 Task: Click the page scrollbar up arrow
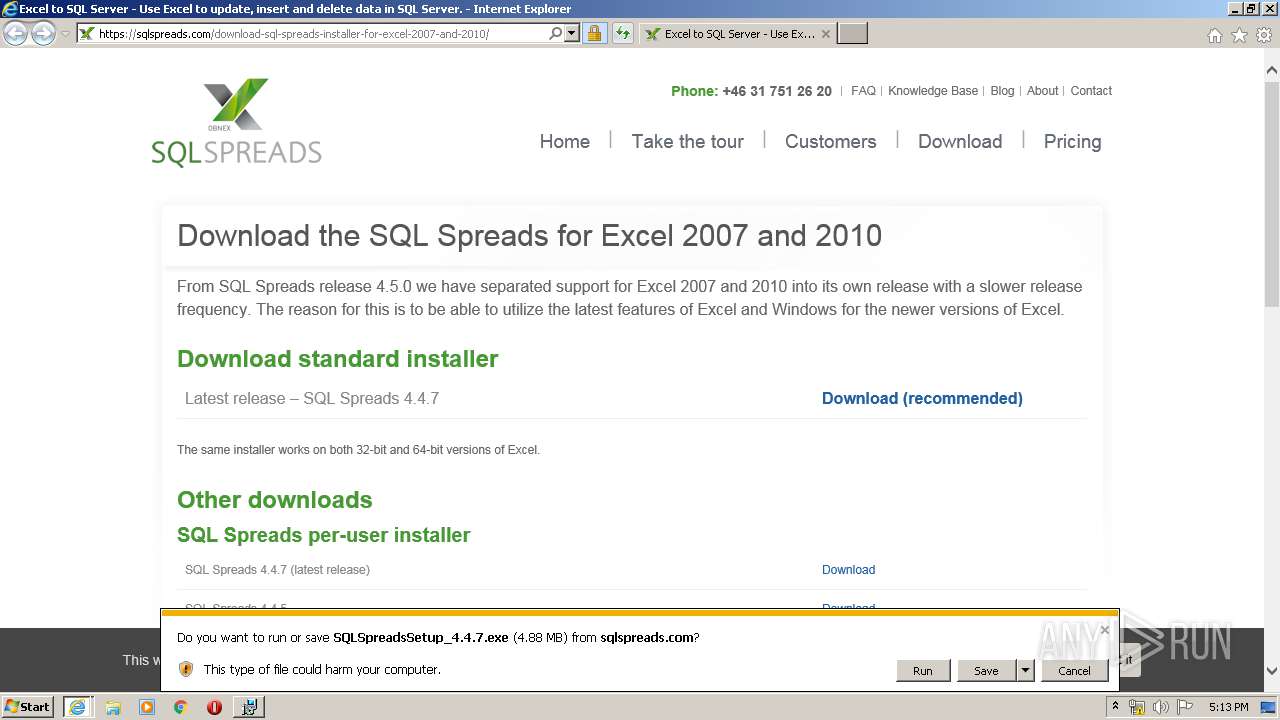(x=1272, y=70)
